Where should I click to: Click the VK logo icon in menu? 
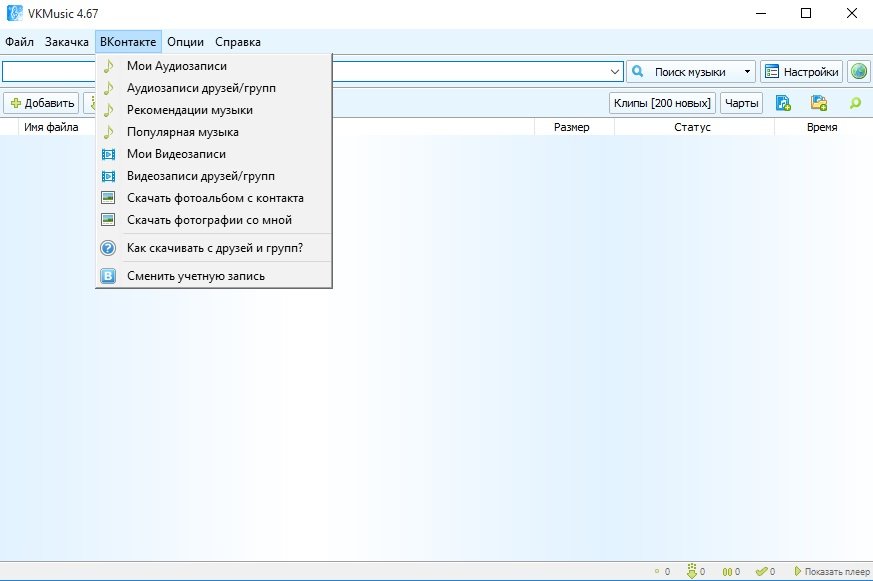(x=108, y=275)
